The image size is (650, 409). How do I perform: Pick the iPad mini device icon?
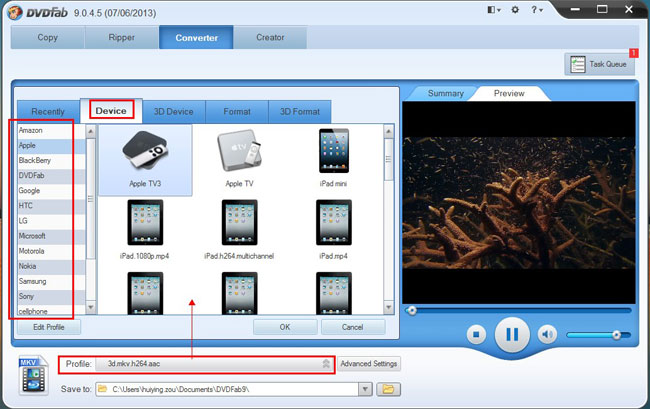[x=334, y=151]
